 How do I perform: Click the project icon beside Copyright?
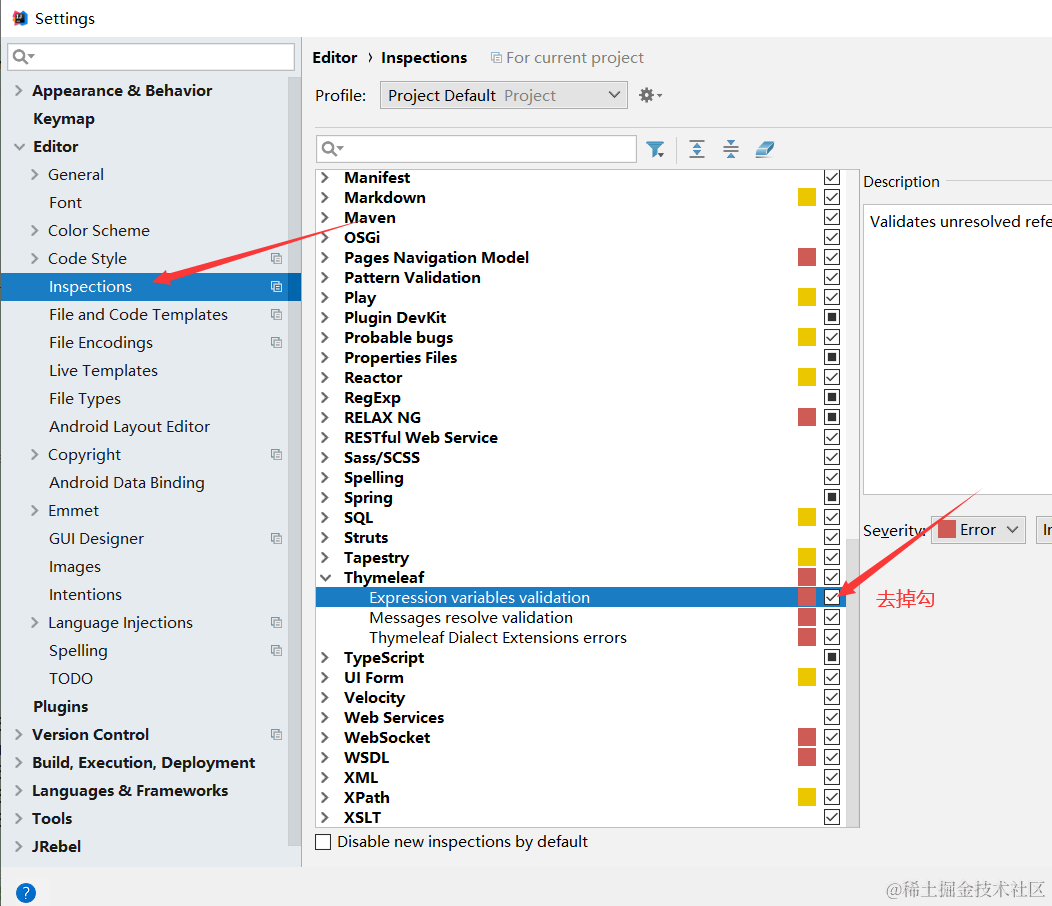pos(276,454)
